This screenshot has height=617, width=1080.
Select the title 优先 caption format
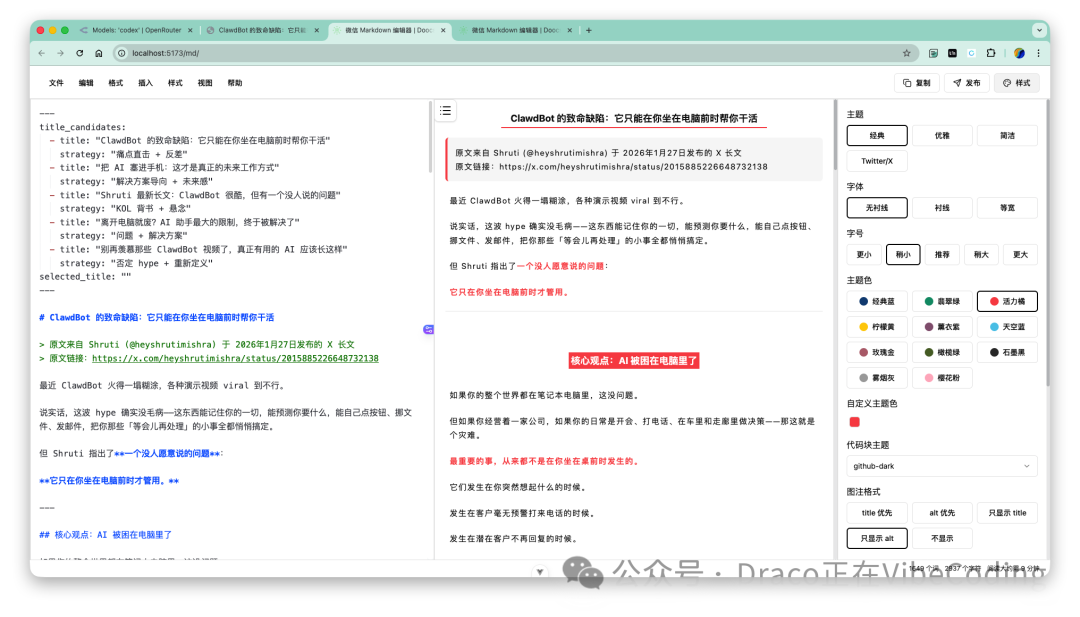(x=876, y=512)
